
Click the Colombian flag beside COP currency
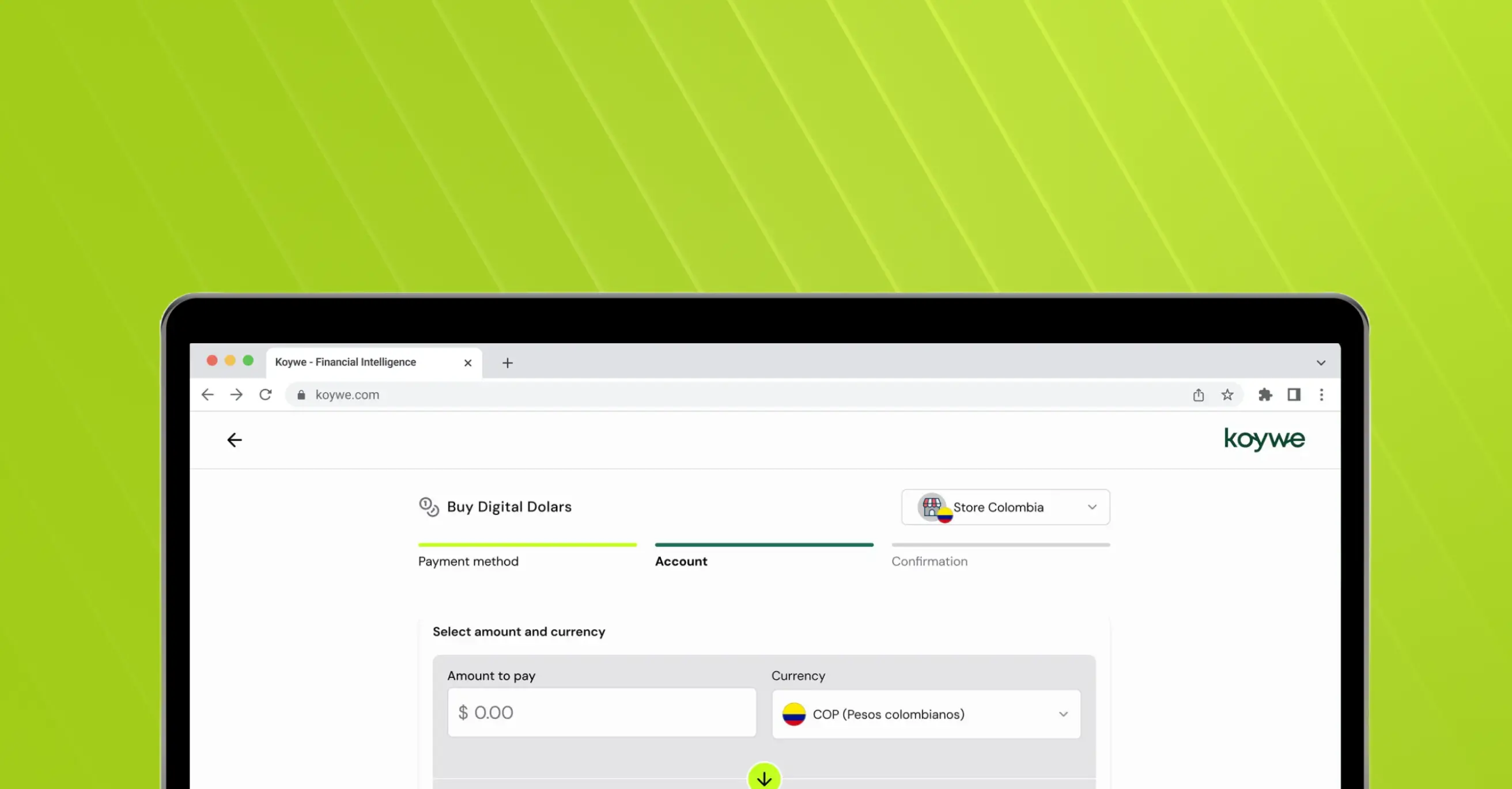(794, 715)
